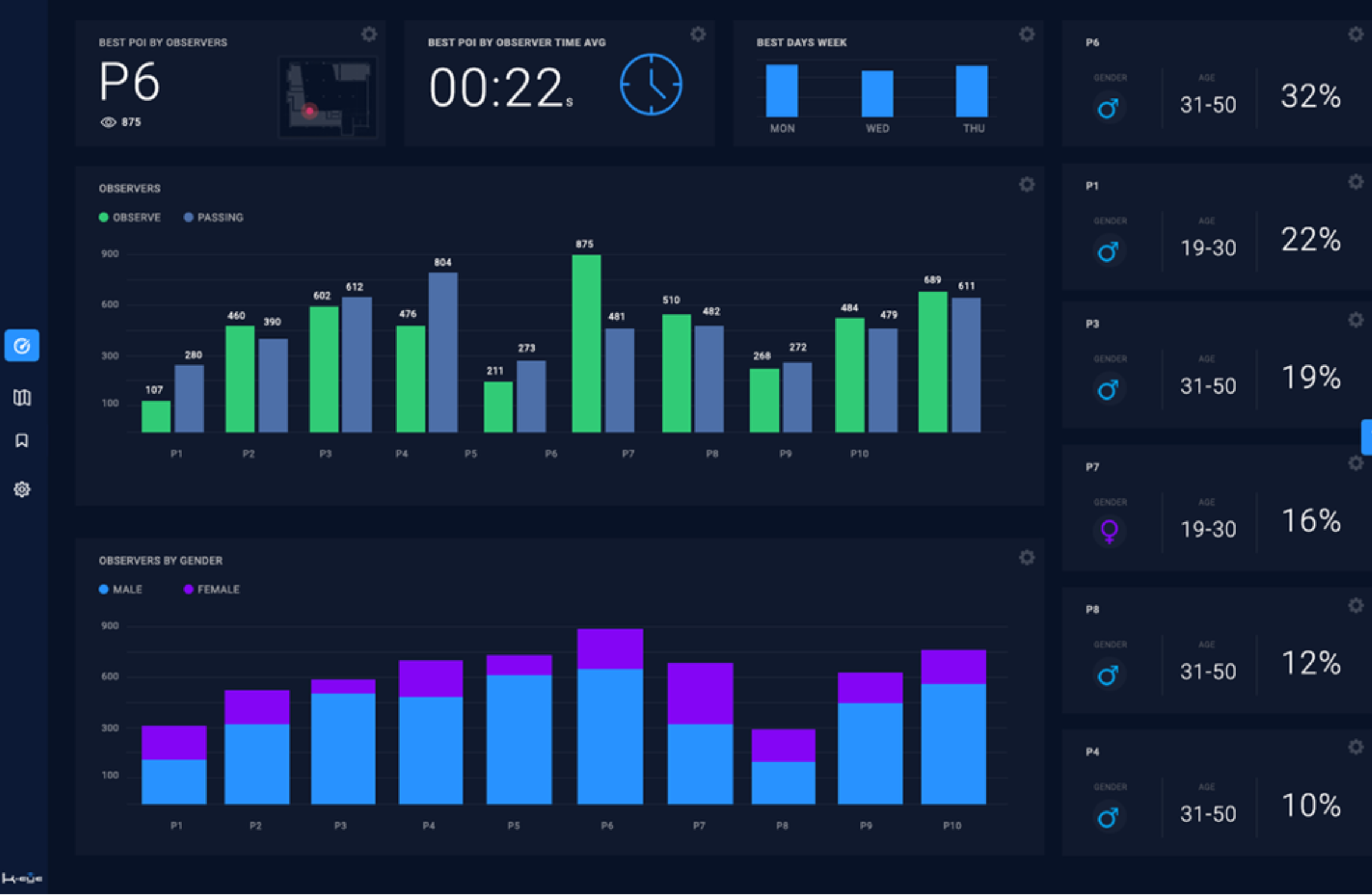Click the BEST DAYS WEEK title
This screenshot has width=1372, height=895.
[802, 43]
